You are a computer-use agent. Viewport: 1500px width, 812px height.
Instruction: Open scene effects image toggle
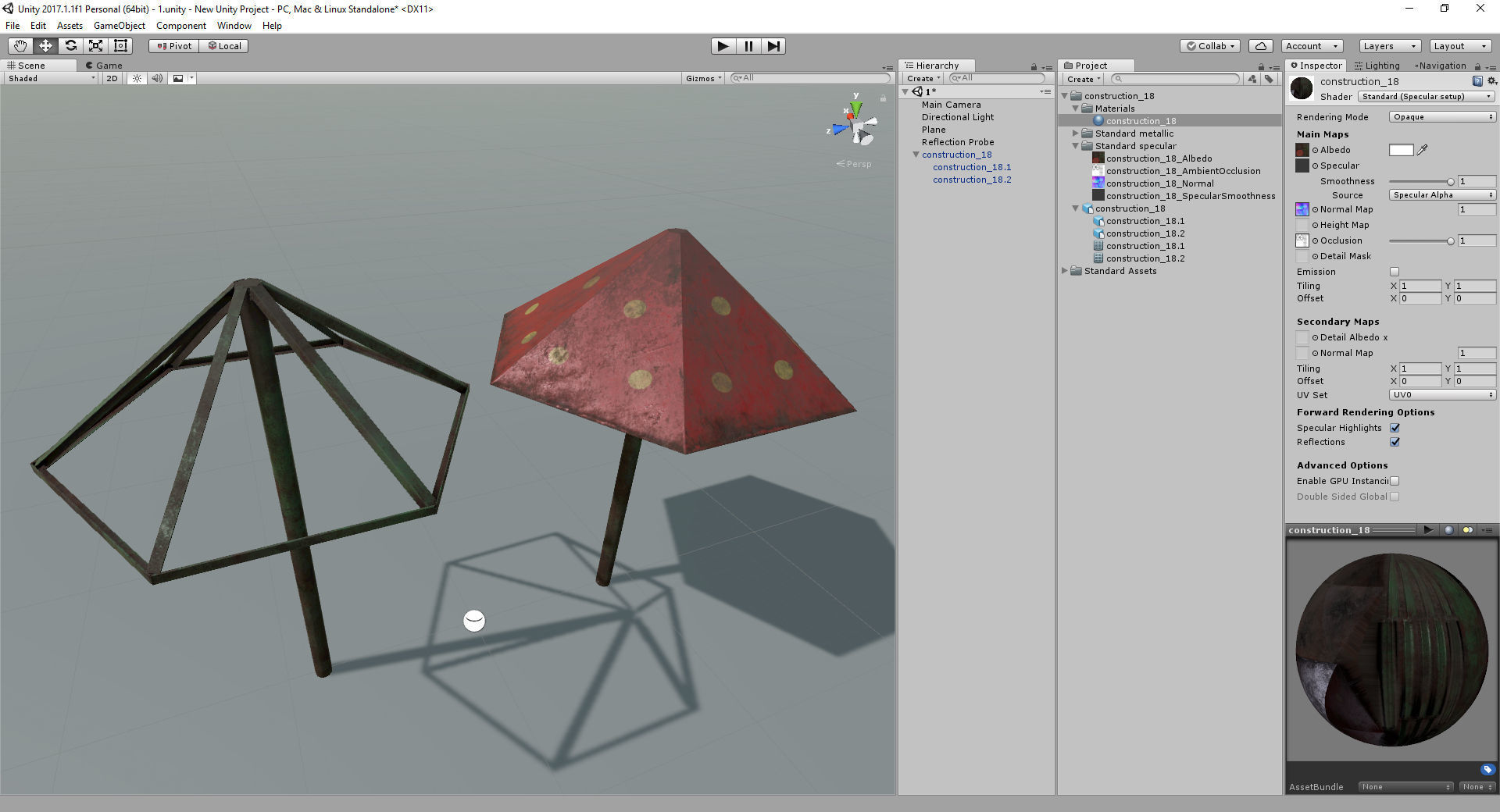click(178, 78)
